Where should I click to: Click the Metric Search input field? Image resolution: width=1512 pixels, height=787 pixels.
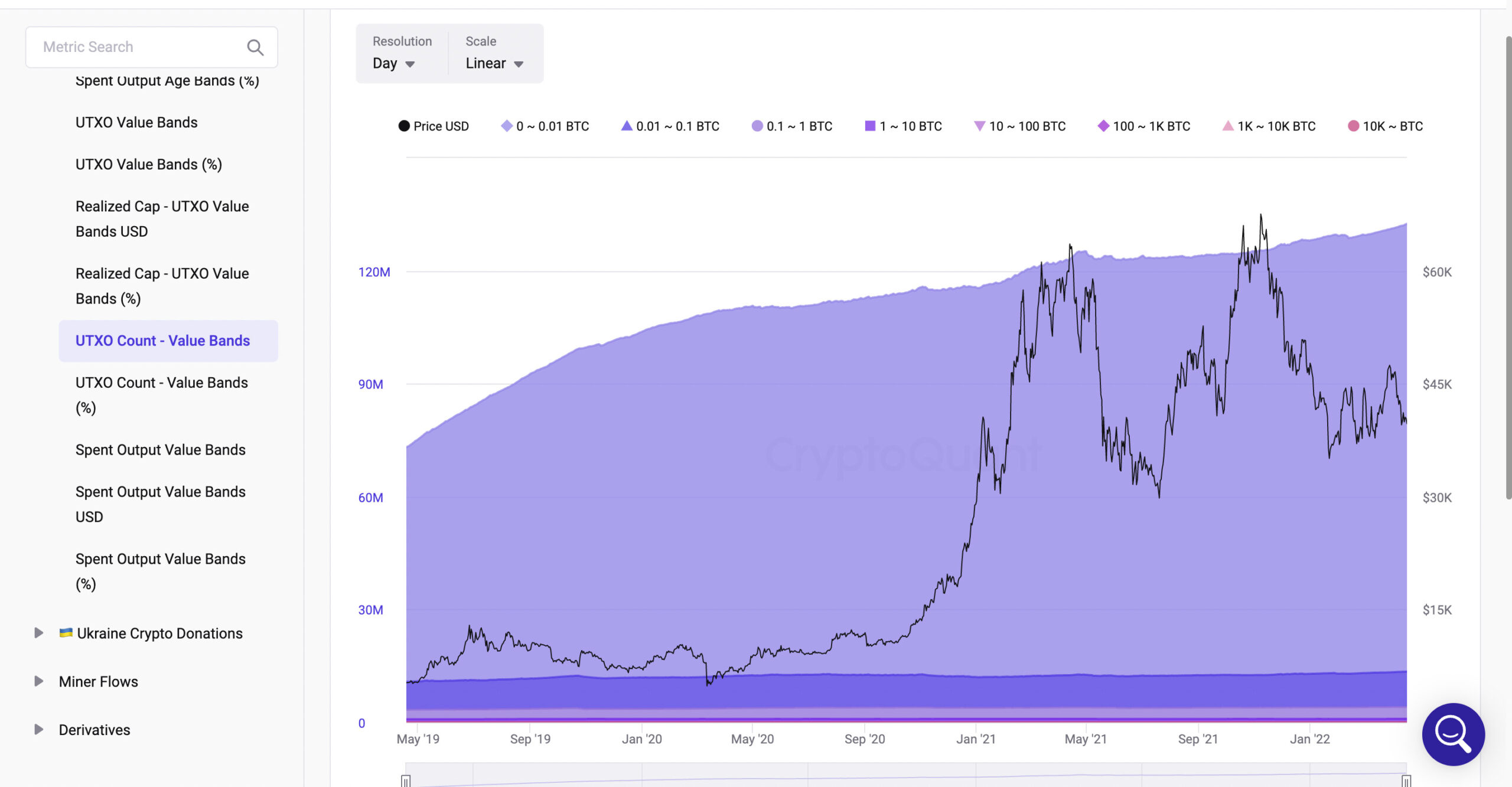151,47
